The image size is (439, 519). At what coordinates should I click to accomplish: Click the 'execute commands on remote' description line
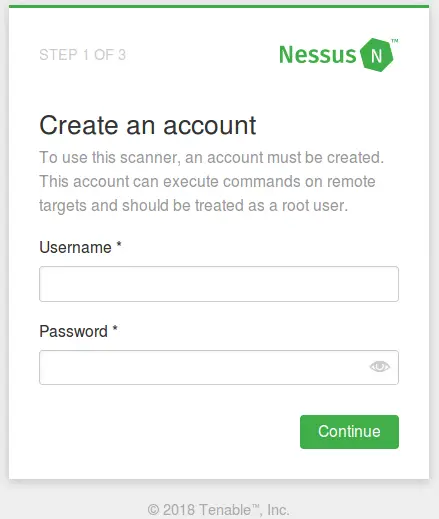pyautogui.click(x=207, y=182)
